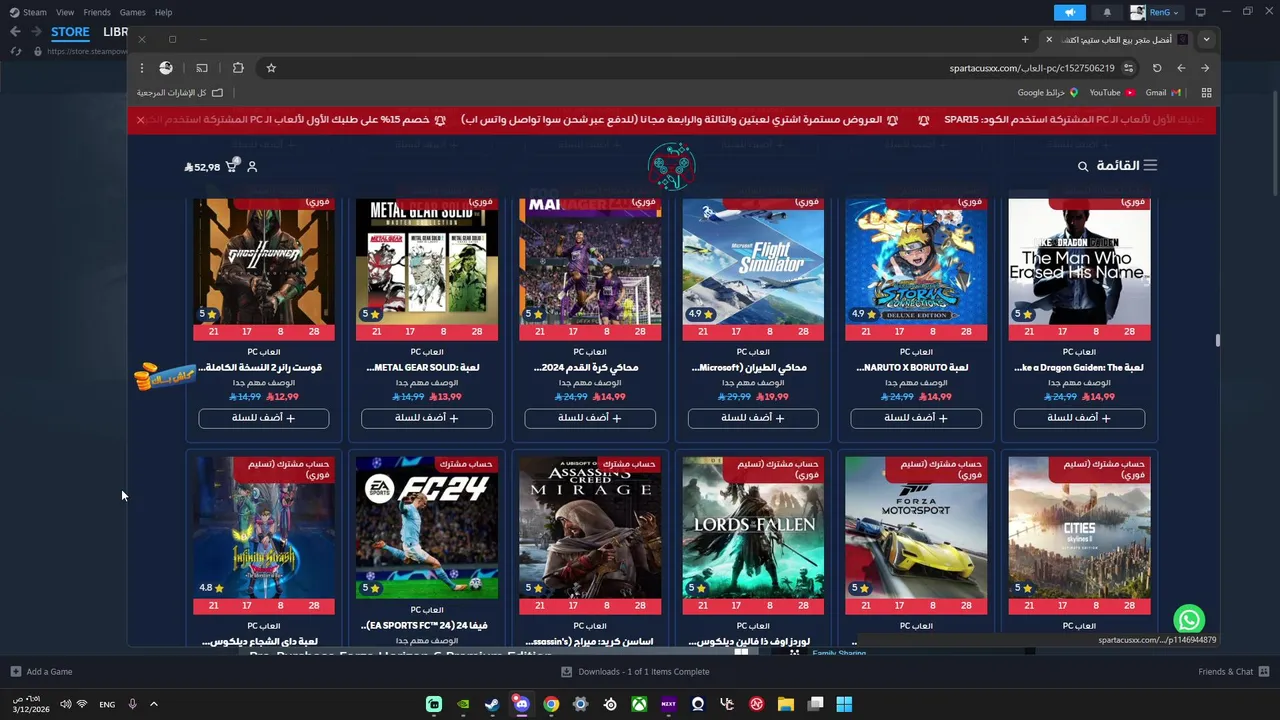This screenshot has width=1280, height=720.
Task: Open the WhatsApp chat button
Action: (1189, 619)
